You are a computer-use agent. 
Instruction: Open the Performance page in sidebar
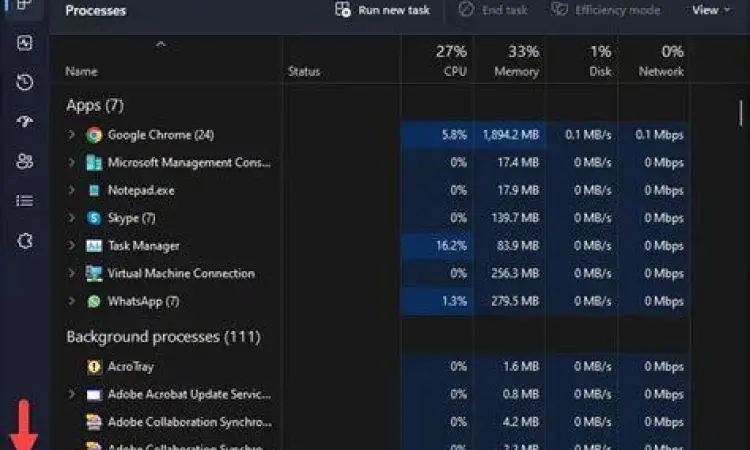tap(25, 43)
